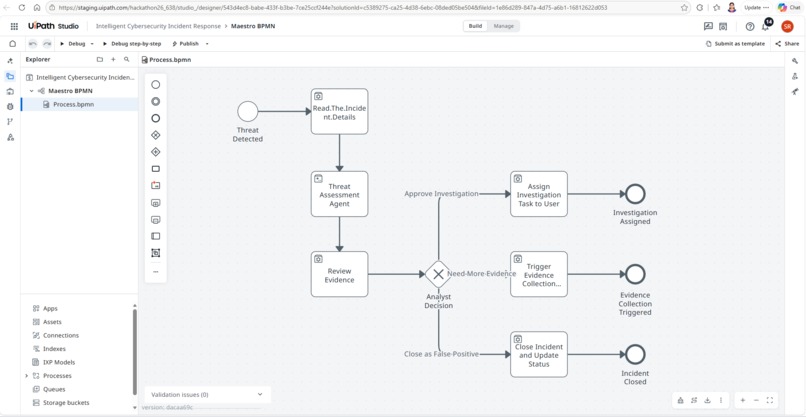The height and width of the screenshot is (417, 806).
Task: Select the task rectangle shape in palette
Action: tap(156, 169)
